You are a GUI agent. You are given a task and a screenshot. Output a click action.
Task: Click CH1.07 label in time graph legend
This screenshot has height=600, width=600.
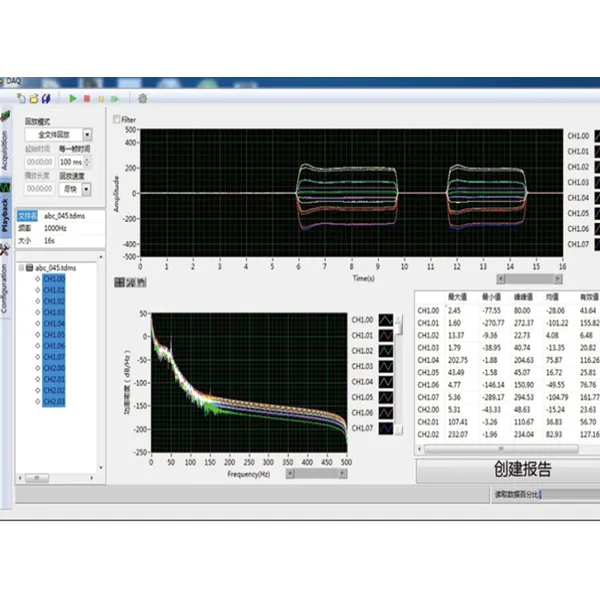[x=578, y=244]
